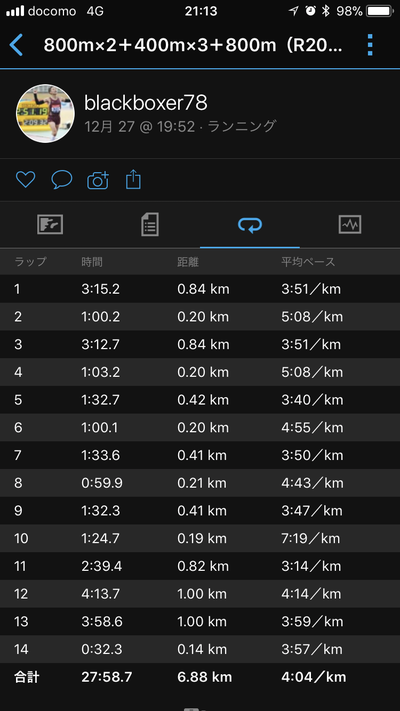
Task: Tap lap 12 row showing 4:13.7
Action: click(x=200, y=594)
